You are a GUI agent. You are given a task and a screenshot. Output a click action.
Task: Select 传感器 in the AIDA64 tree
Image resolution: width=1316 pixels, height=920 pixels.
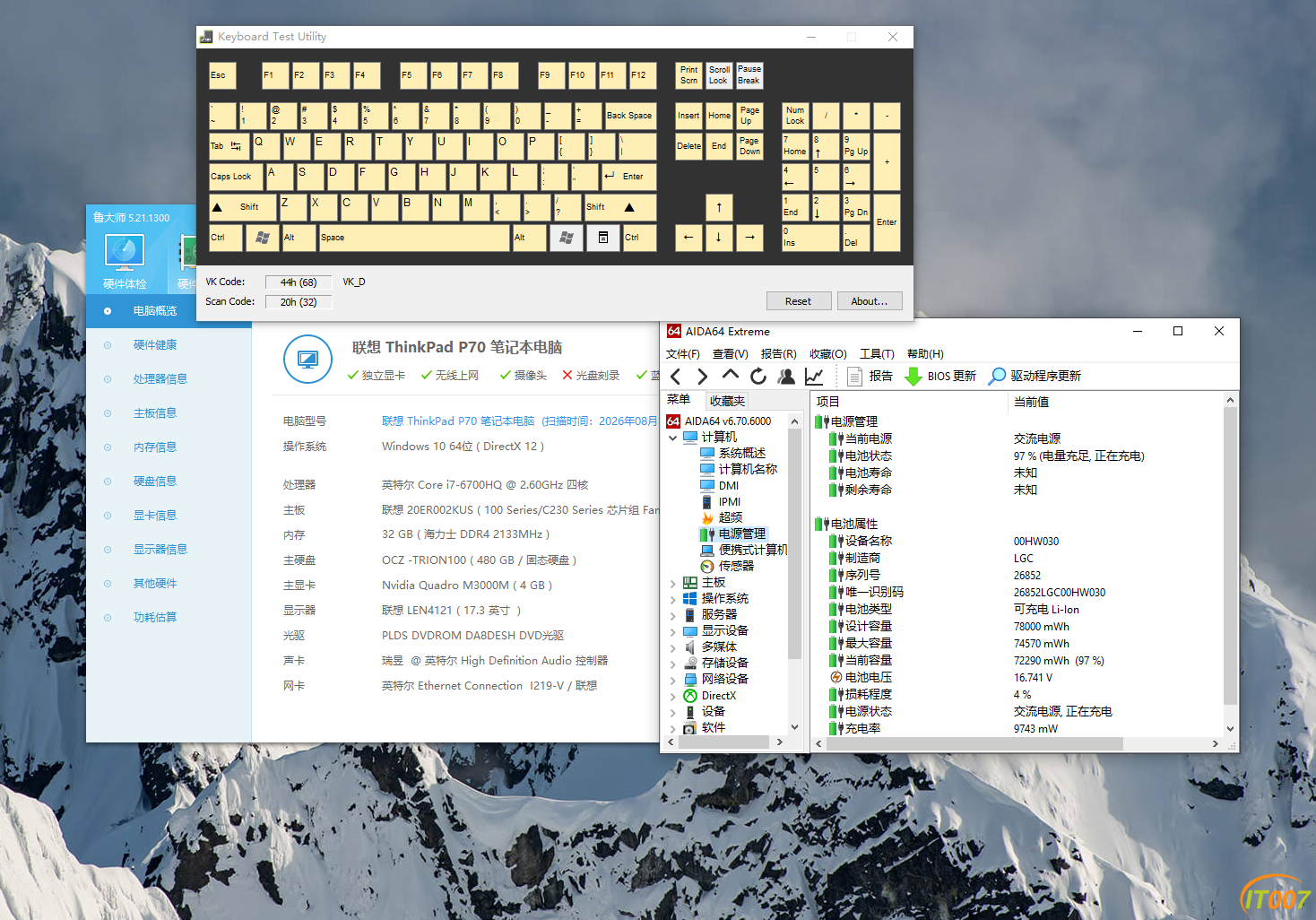point(736,567)
